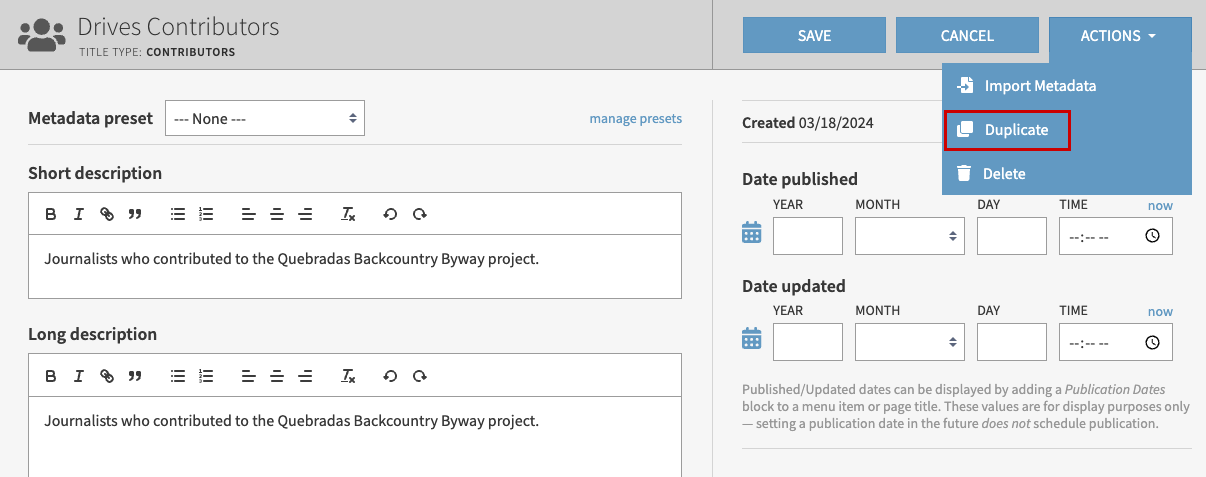This screenshot has width=1206, height=477.
Task: Apply numbered list in Long description toolbar
Action: (206, 376)
